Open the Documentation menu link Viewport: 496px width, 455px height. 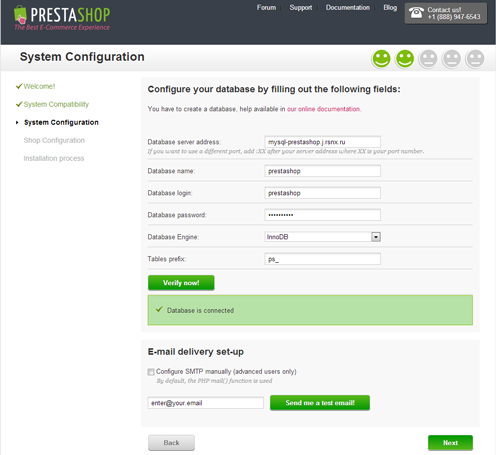[348, 7]
